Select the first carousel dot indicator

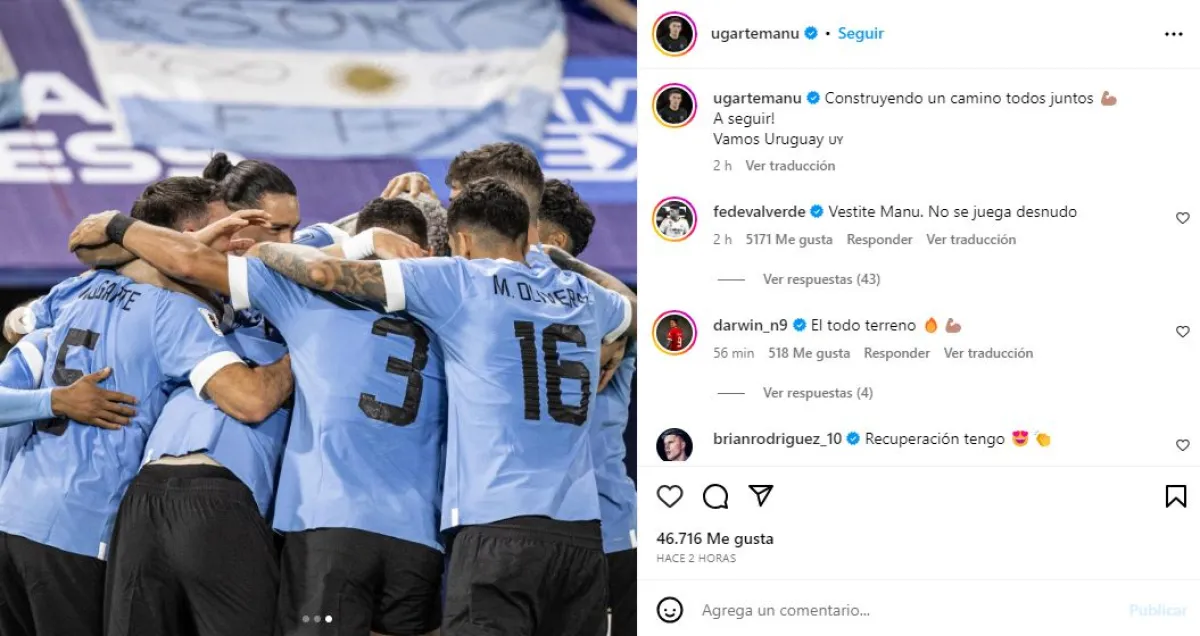306,619
